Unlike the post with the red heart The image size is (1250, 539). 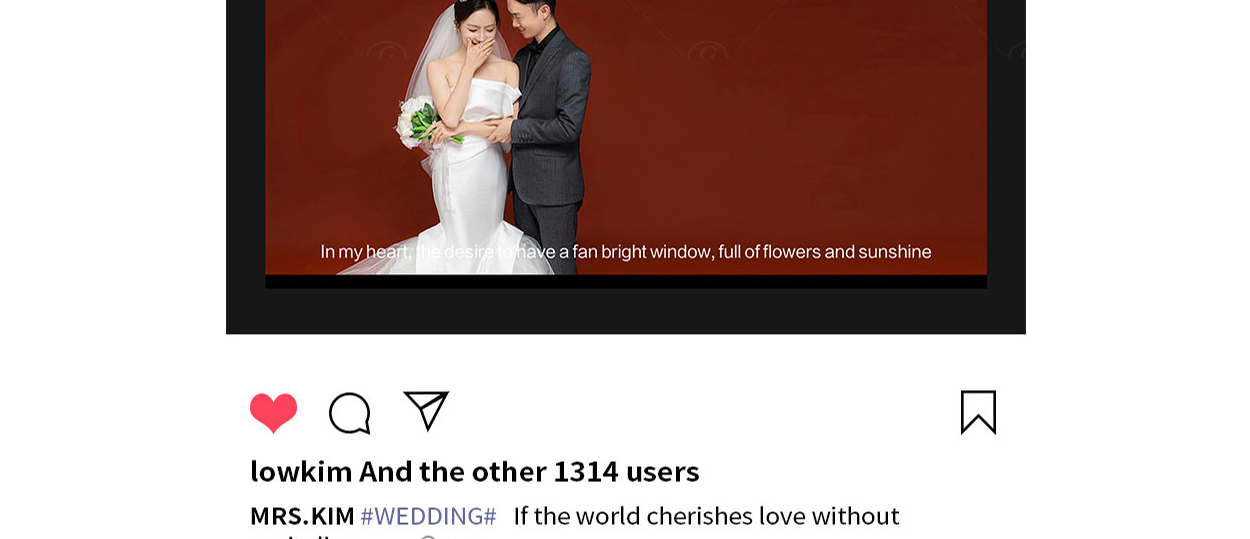click(x=273, y=412)
